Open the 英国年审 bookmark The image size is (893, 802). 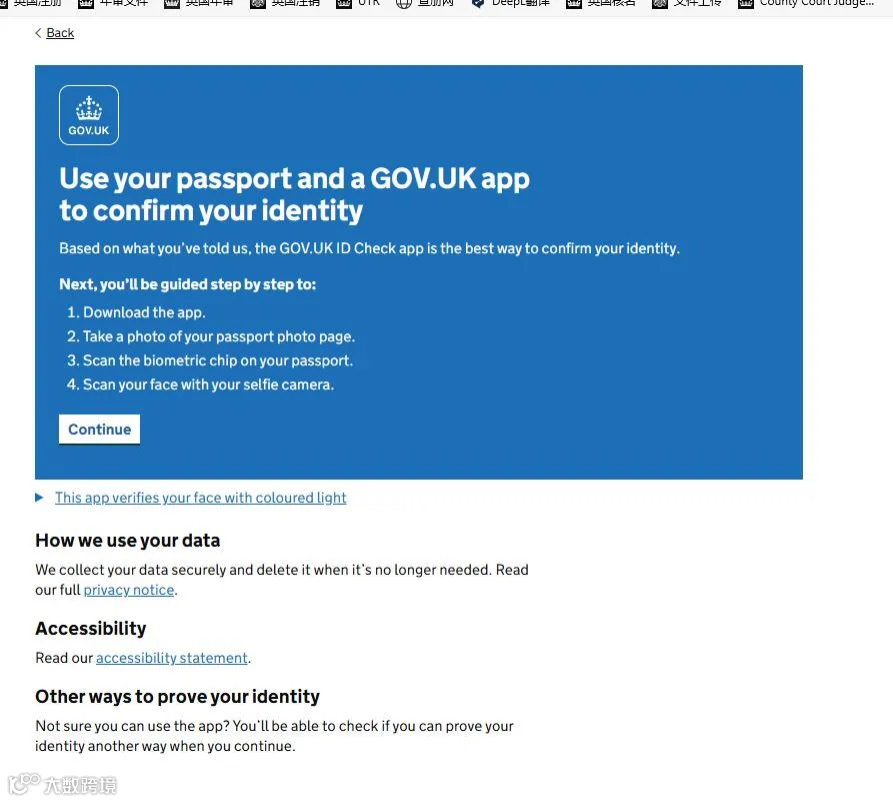point(199,3)
